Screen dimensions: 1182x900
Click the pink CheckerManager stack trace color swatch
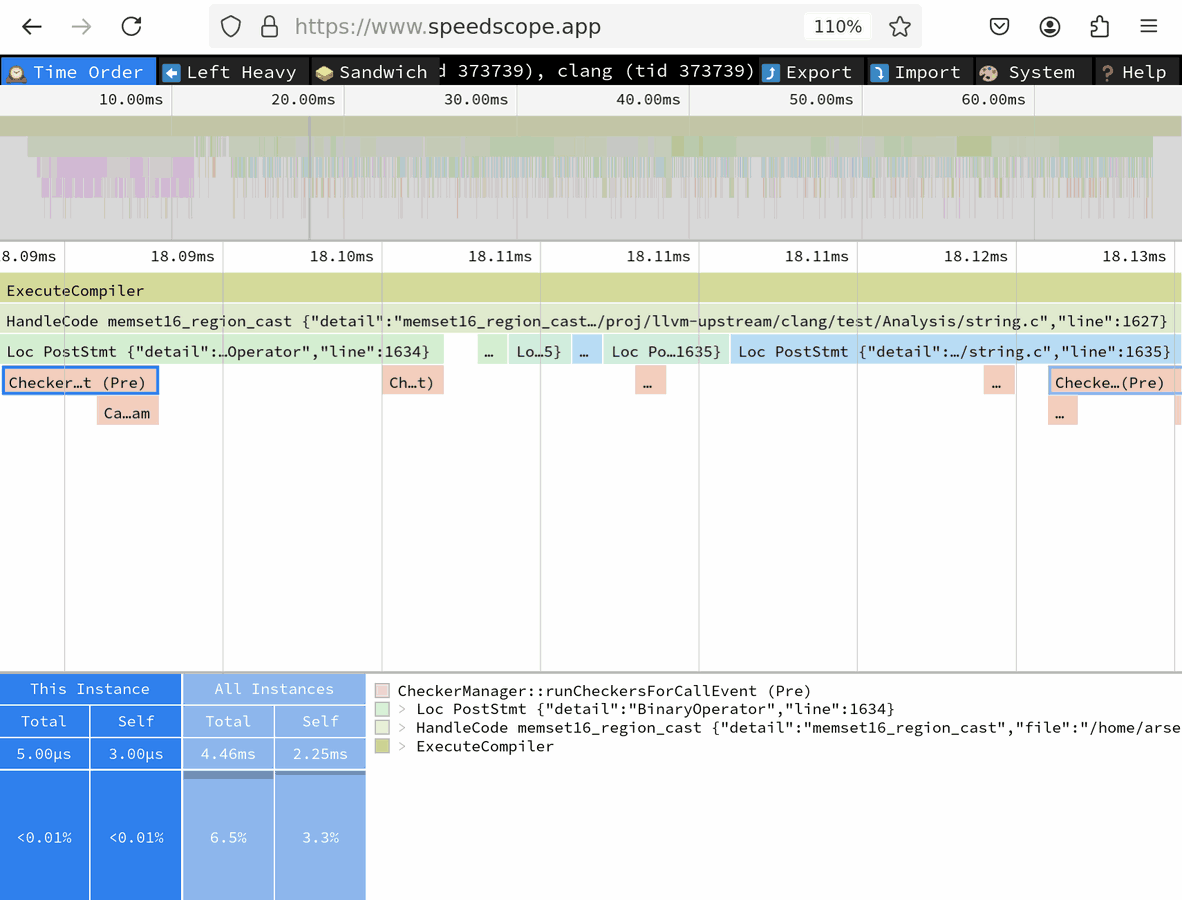pos(382,691)
